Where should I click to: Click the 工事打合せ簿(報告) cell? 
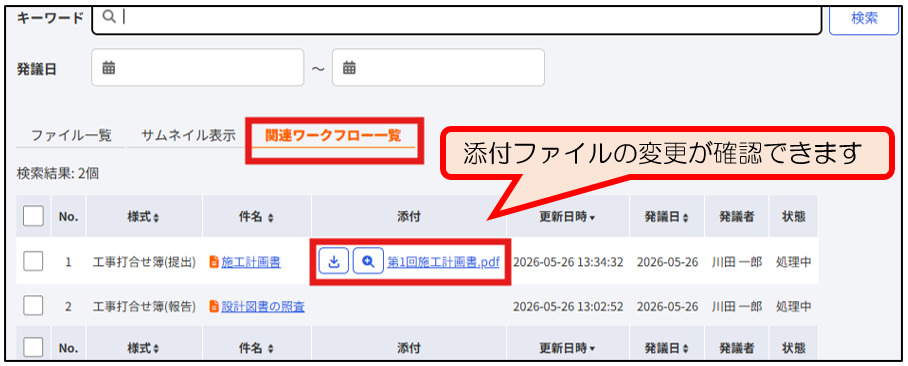[144, 306]
